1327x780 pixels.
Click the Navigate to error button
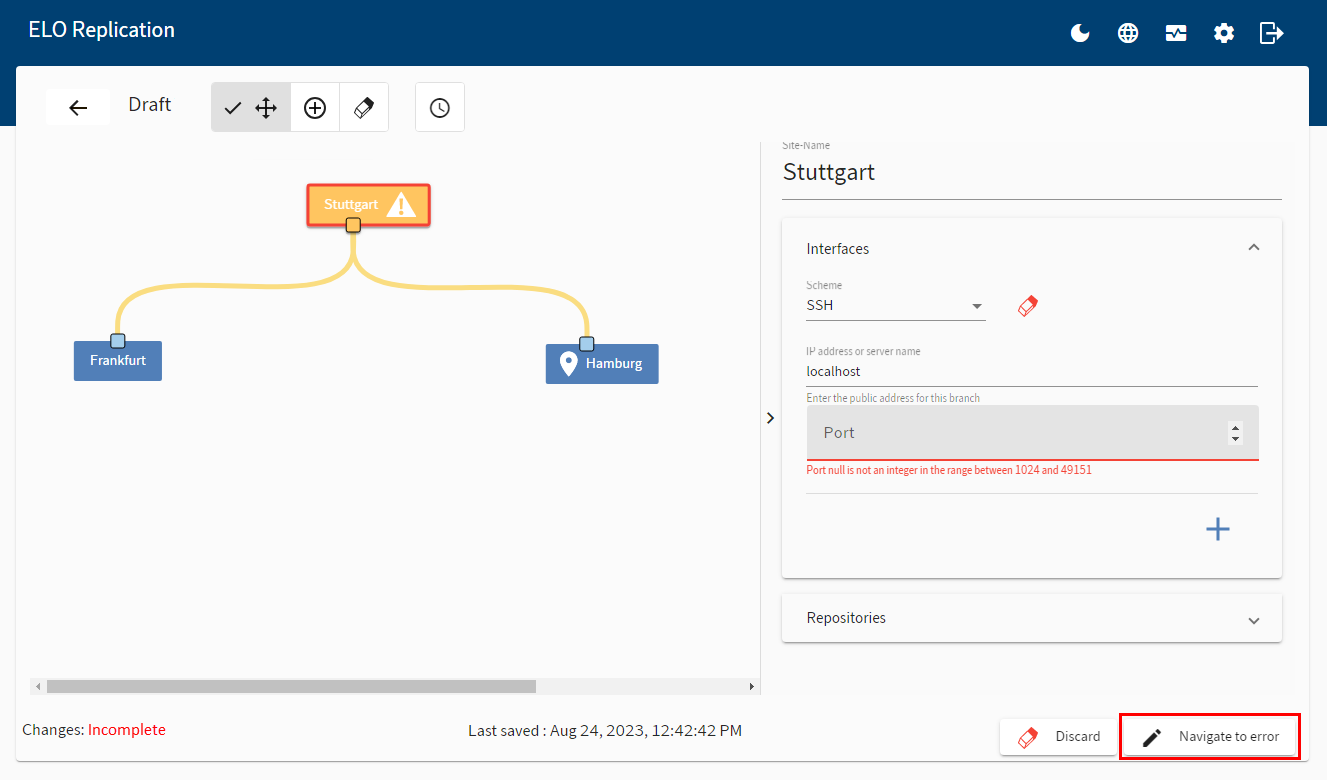[x=1210, y=737]
